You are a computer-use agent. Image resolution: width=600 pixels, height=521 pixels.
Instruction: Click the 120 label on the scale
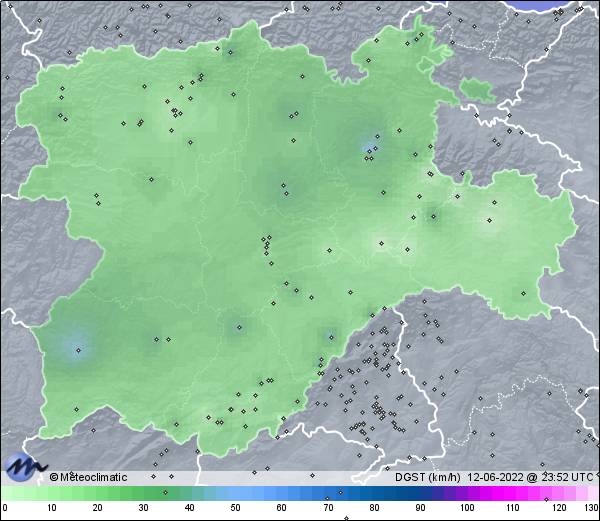(x=559, y=508)
